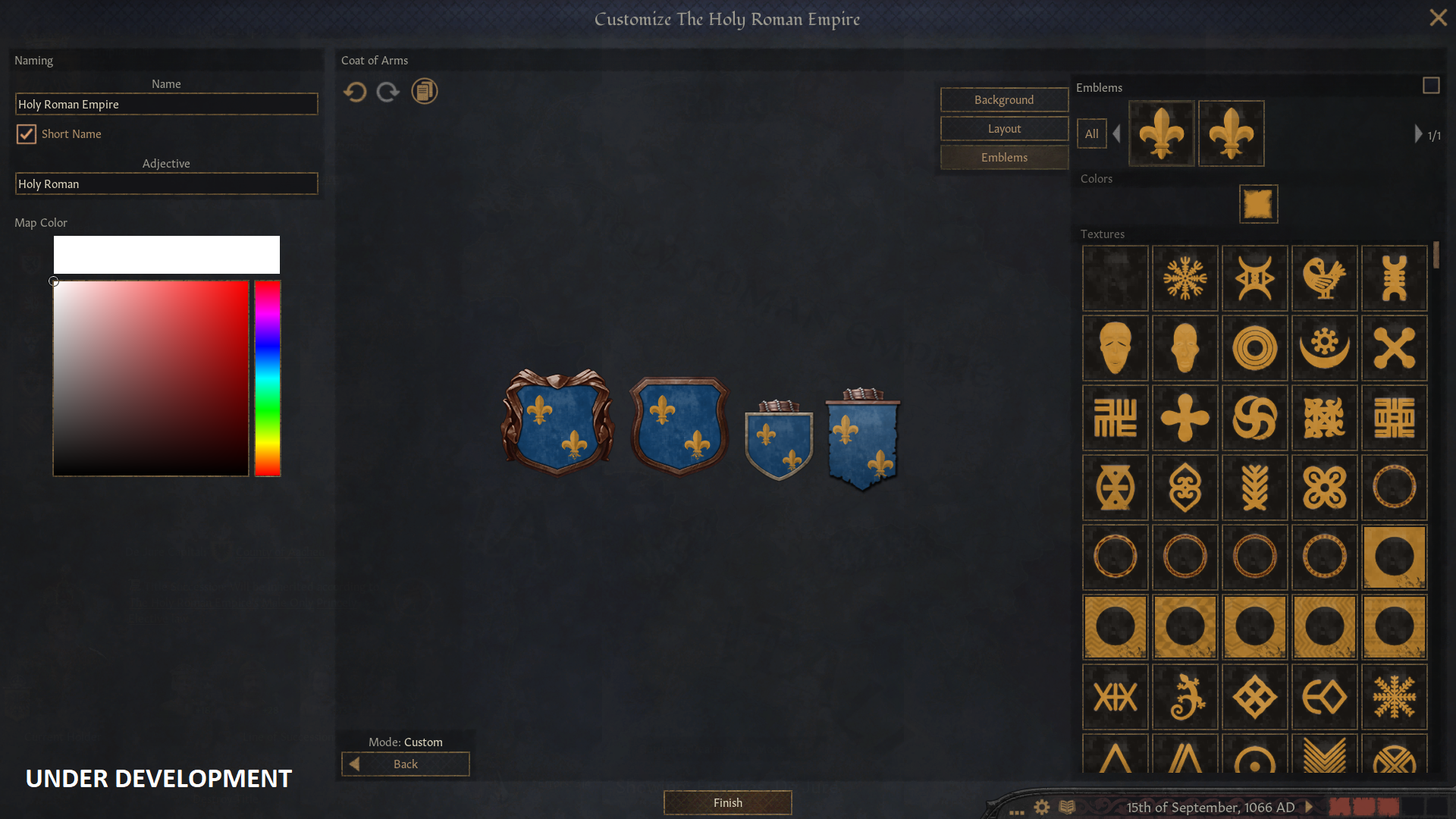Switch to the Layout tab

[1004, 128]
